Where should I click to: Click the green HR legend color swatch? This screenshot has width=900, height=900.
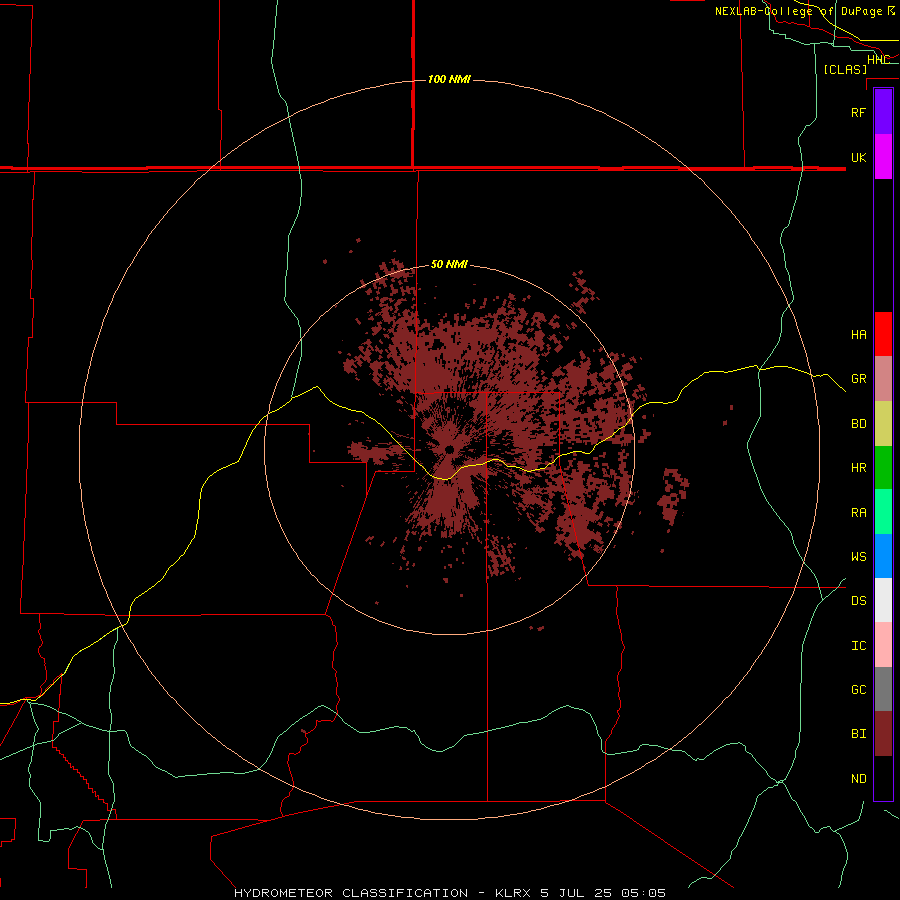point(883,468)
